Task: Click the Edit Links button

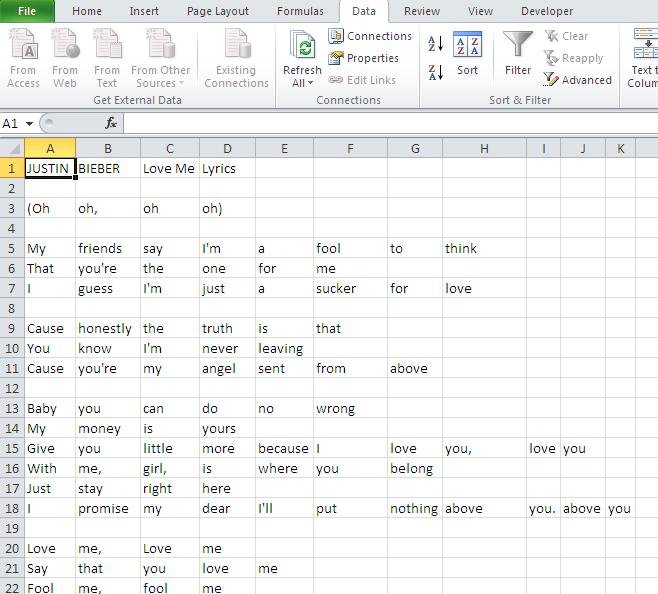Action: [362, 80]
